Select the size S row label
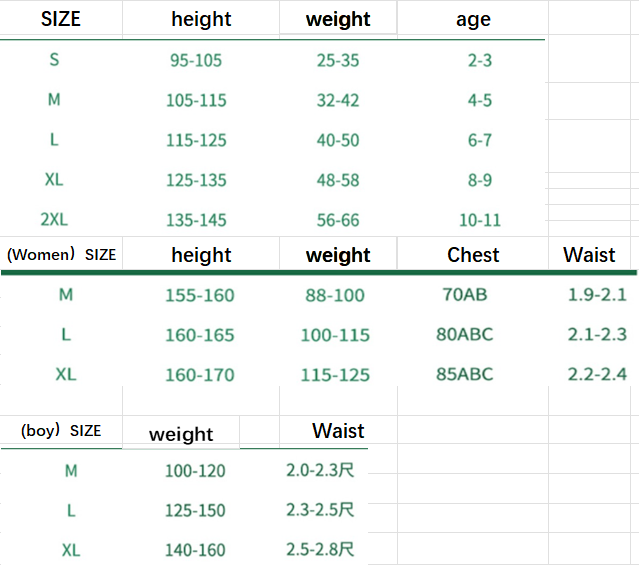This screenshot has height=565, width=639. tap(54, 60)
